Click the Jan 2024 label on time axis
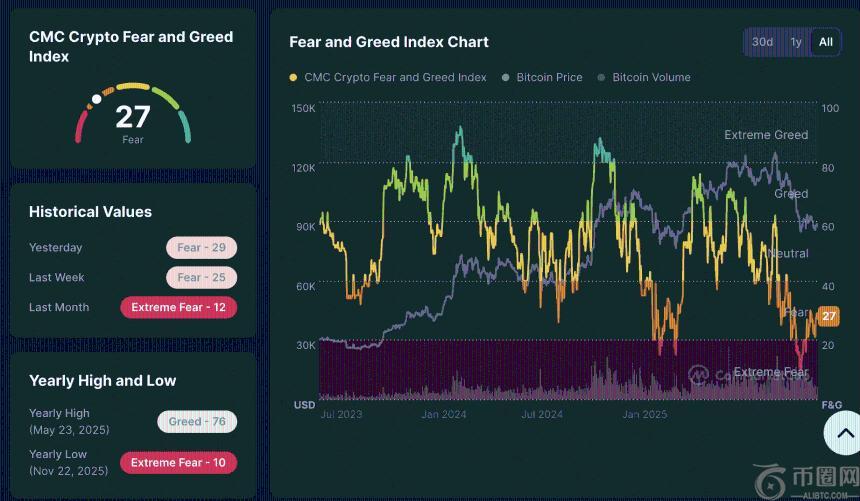 point(443,414)
